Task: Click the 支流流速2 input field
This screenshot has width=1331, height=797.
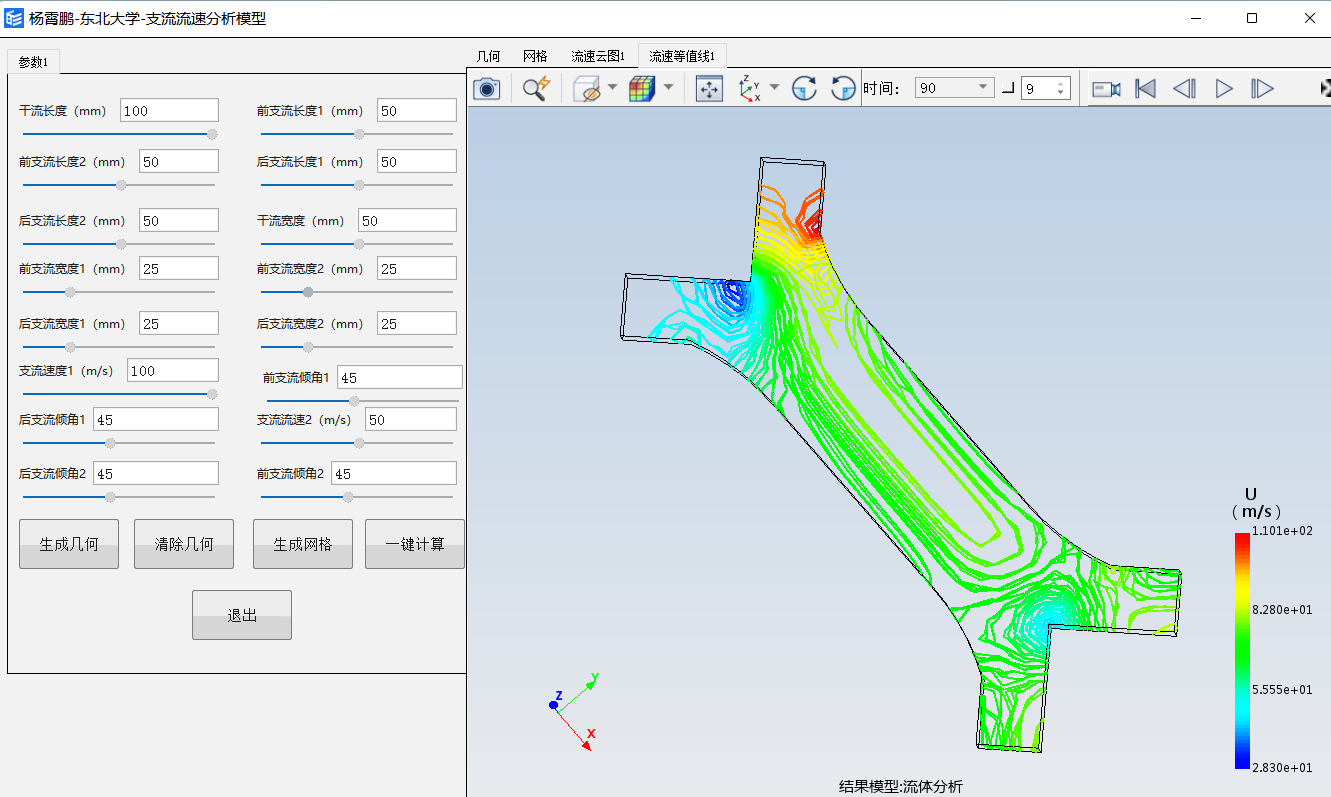Action: coord(411,420)
